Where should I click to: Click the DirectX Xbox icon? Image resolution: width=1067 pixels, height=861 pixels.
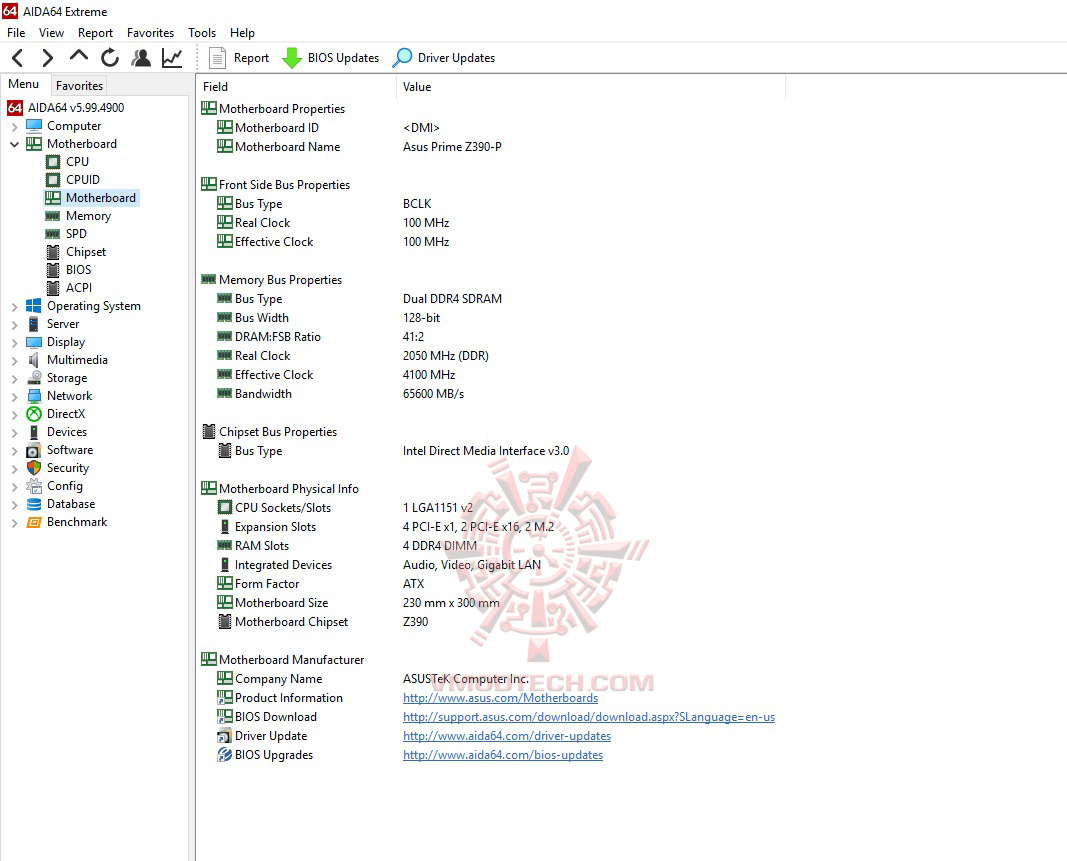tap(33, 414)
